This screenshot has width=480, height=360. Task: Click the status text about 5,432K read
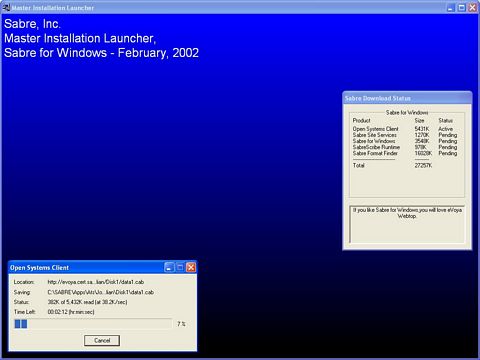tap(87, 302)
